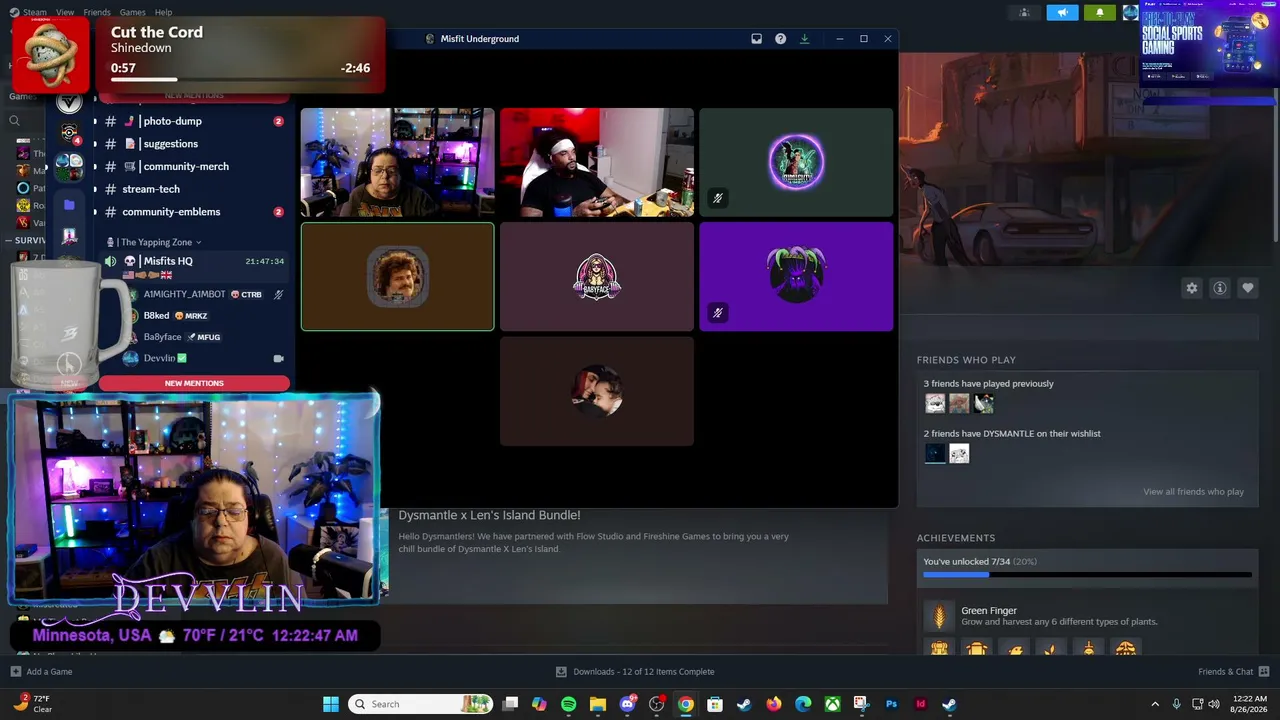
Task: Click the Windows taskbar search box
Action: [x=421, y=704]
